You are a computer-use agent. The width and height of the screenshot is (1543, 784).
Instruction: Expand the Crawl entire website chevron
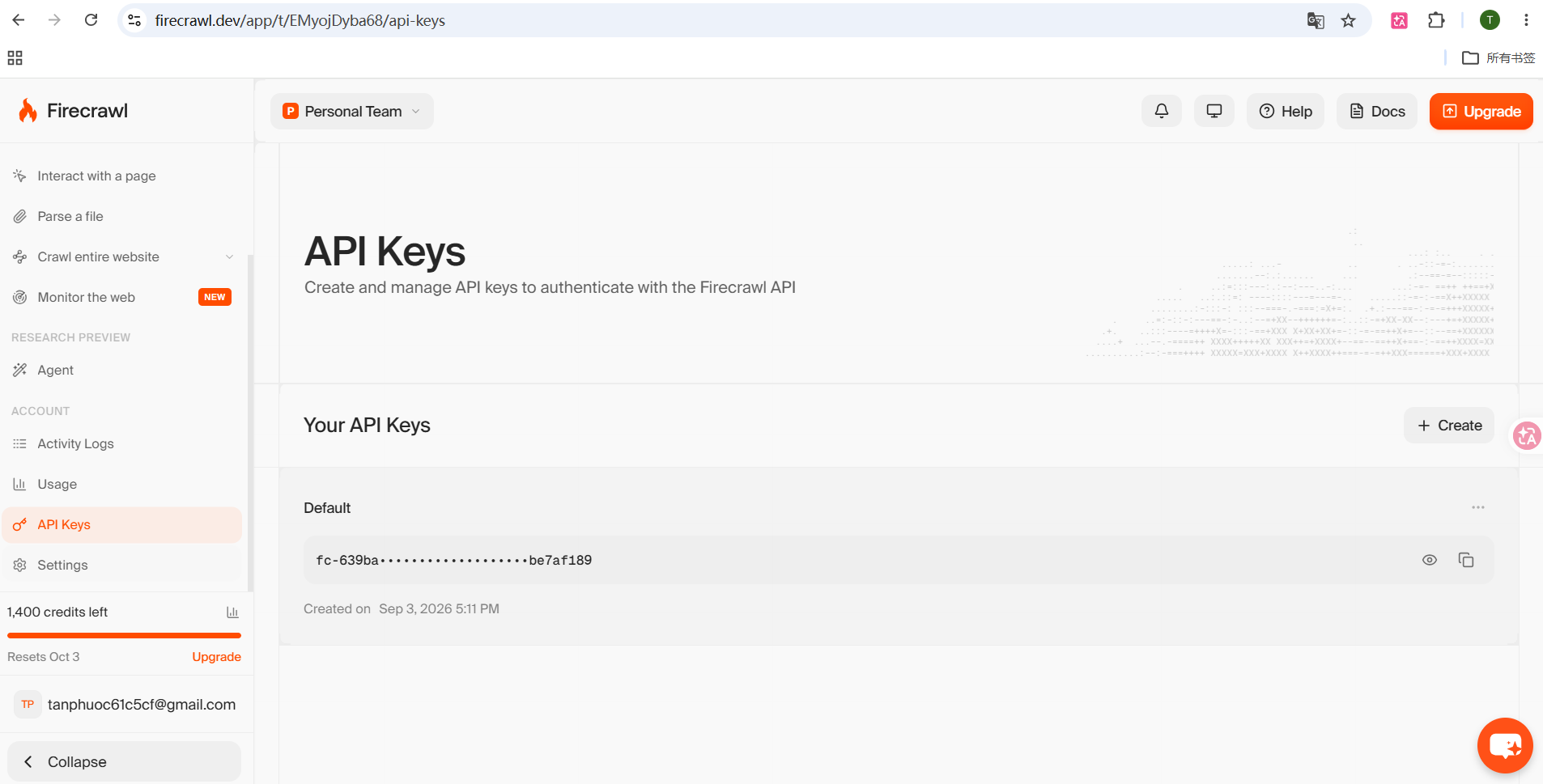tap(229, 257)
